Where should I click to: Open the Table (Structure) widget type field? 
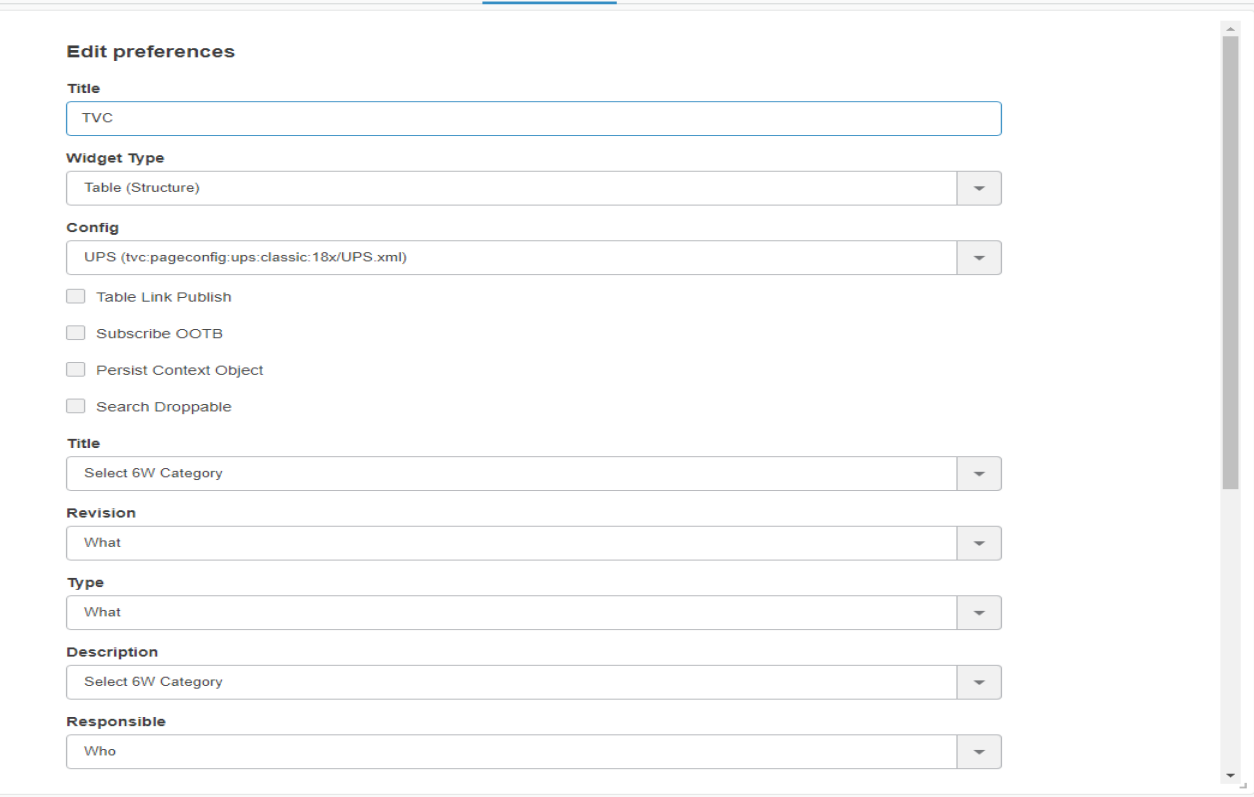pyautogui.click(x=511, y=188)
